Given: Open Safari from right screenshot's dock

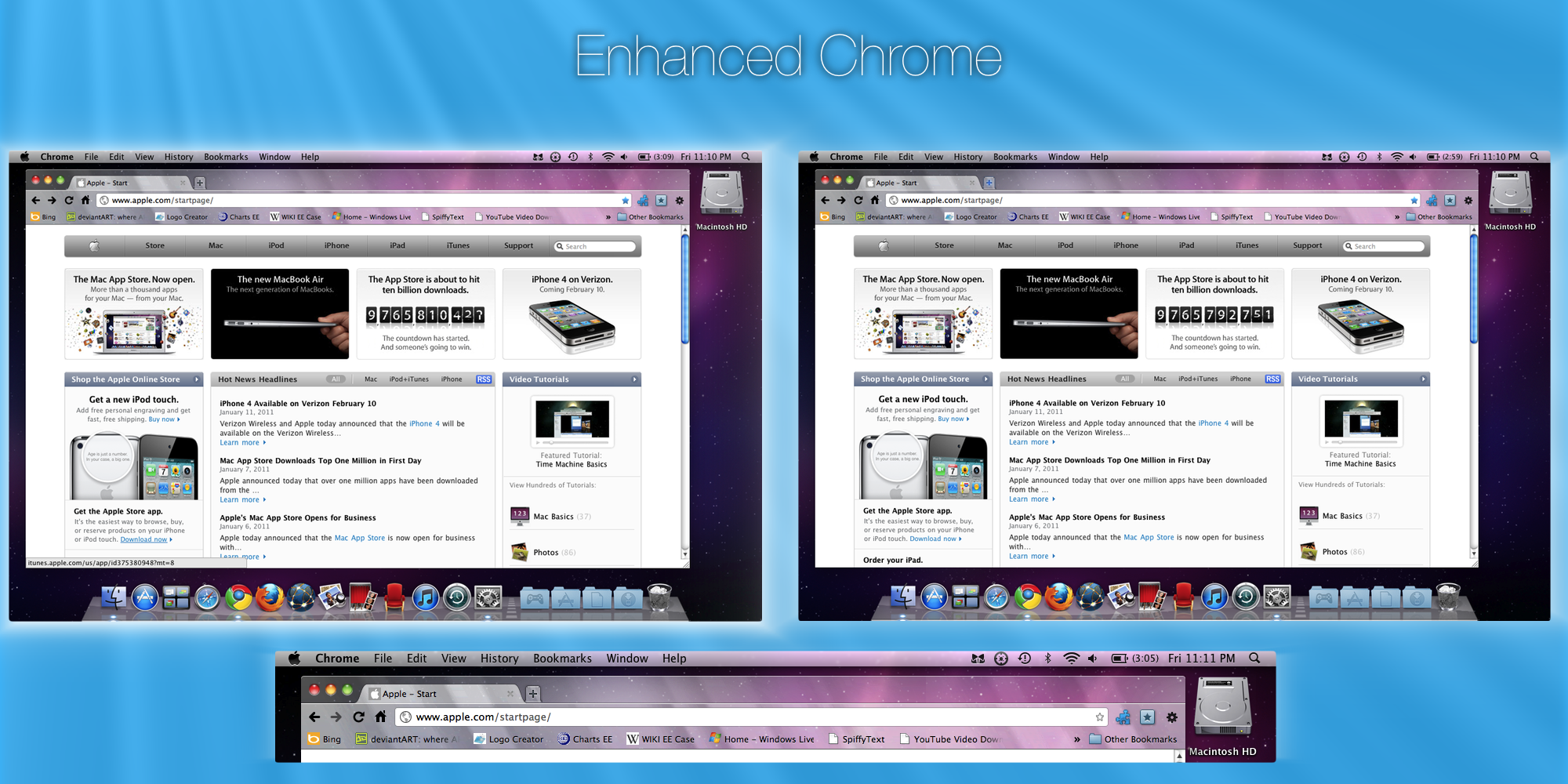Looking at the screenshot, I should point(996,597).
